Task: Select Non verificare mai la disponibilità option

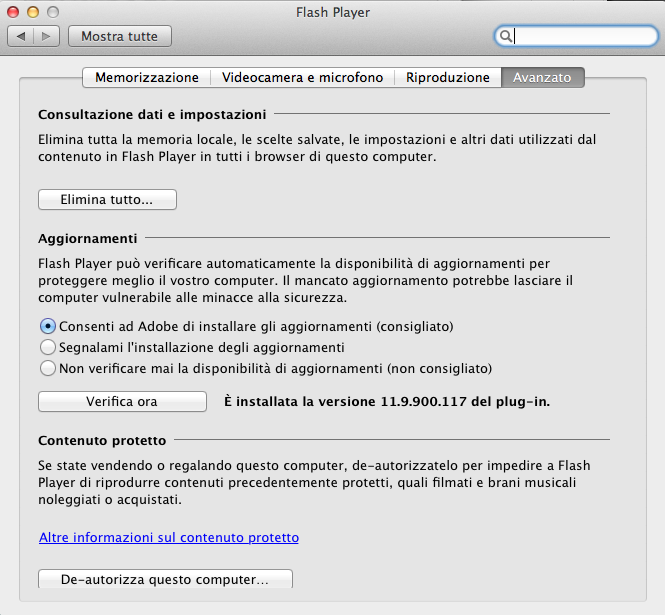Action: pos(47,368)
